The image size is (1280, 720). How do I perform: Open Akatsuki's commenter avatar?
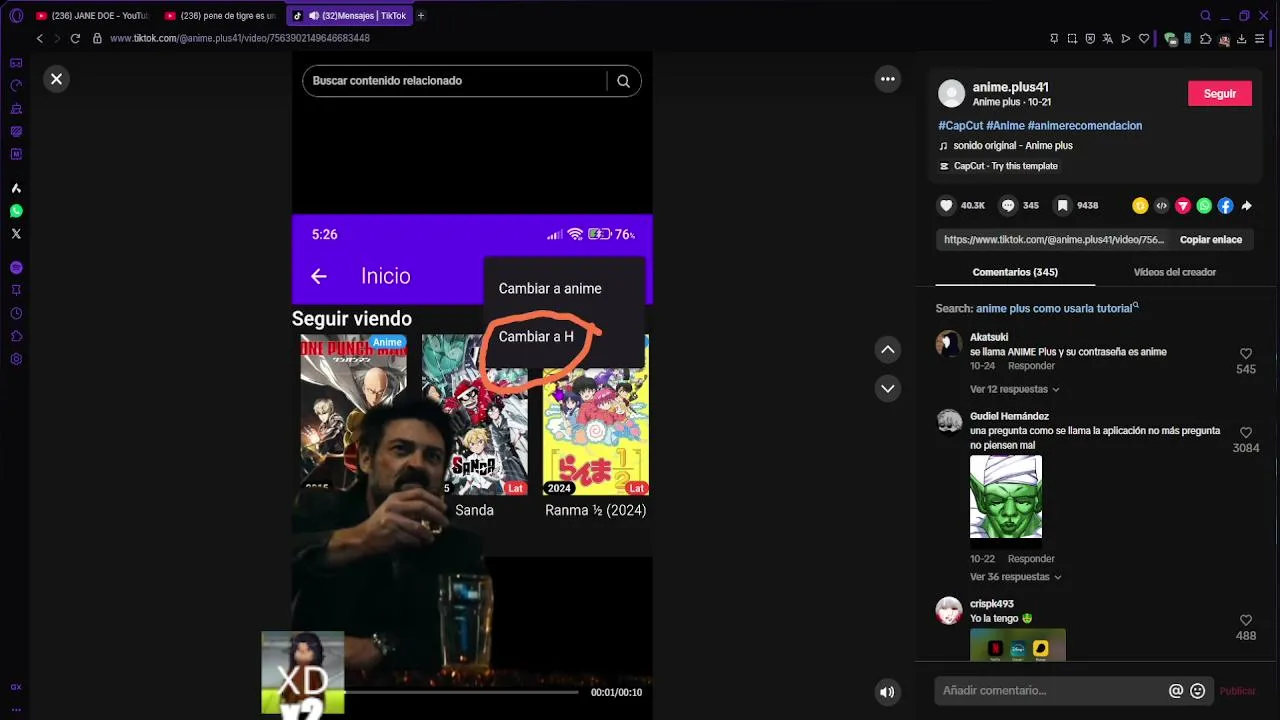pos(949,344)
